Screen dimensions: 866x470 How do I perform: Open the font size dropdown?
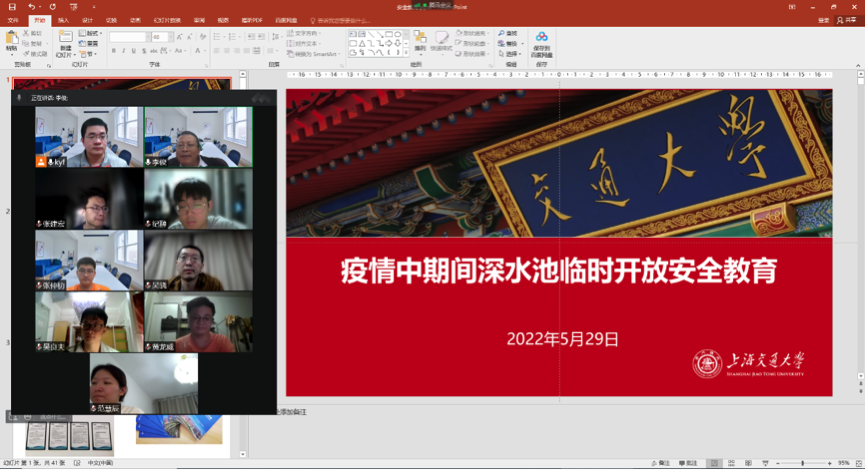coord(169,37)
